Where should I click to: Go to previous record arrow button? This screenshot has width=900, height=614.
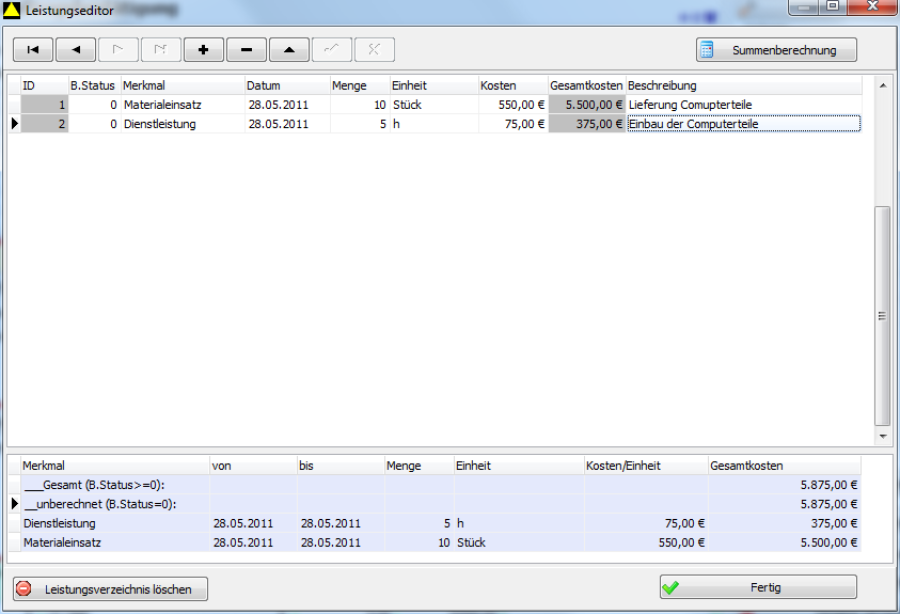[76, 50]
